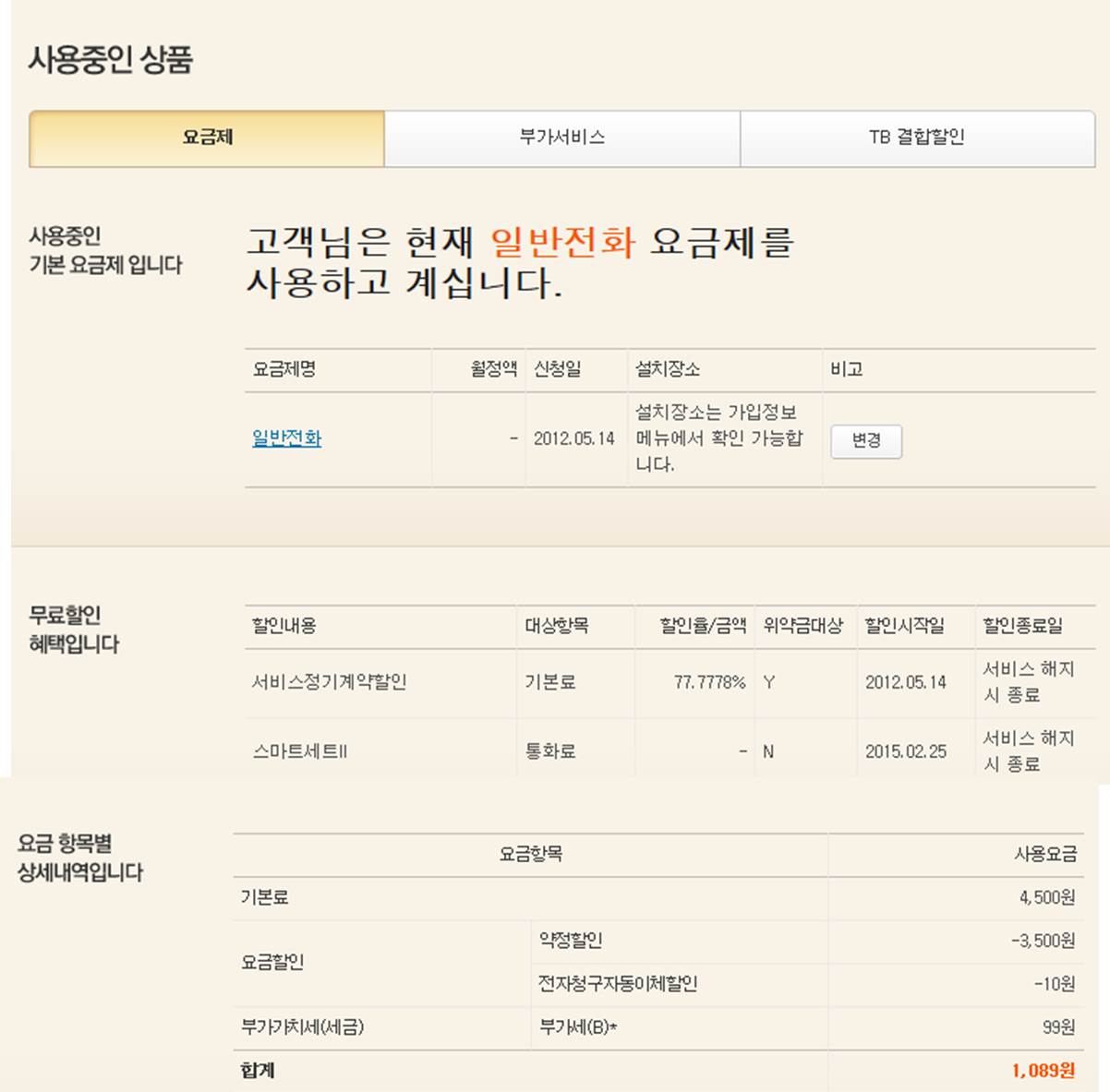Click the 77.7778% discount rate value

[709, 682]
